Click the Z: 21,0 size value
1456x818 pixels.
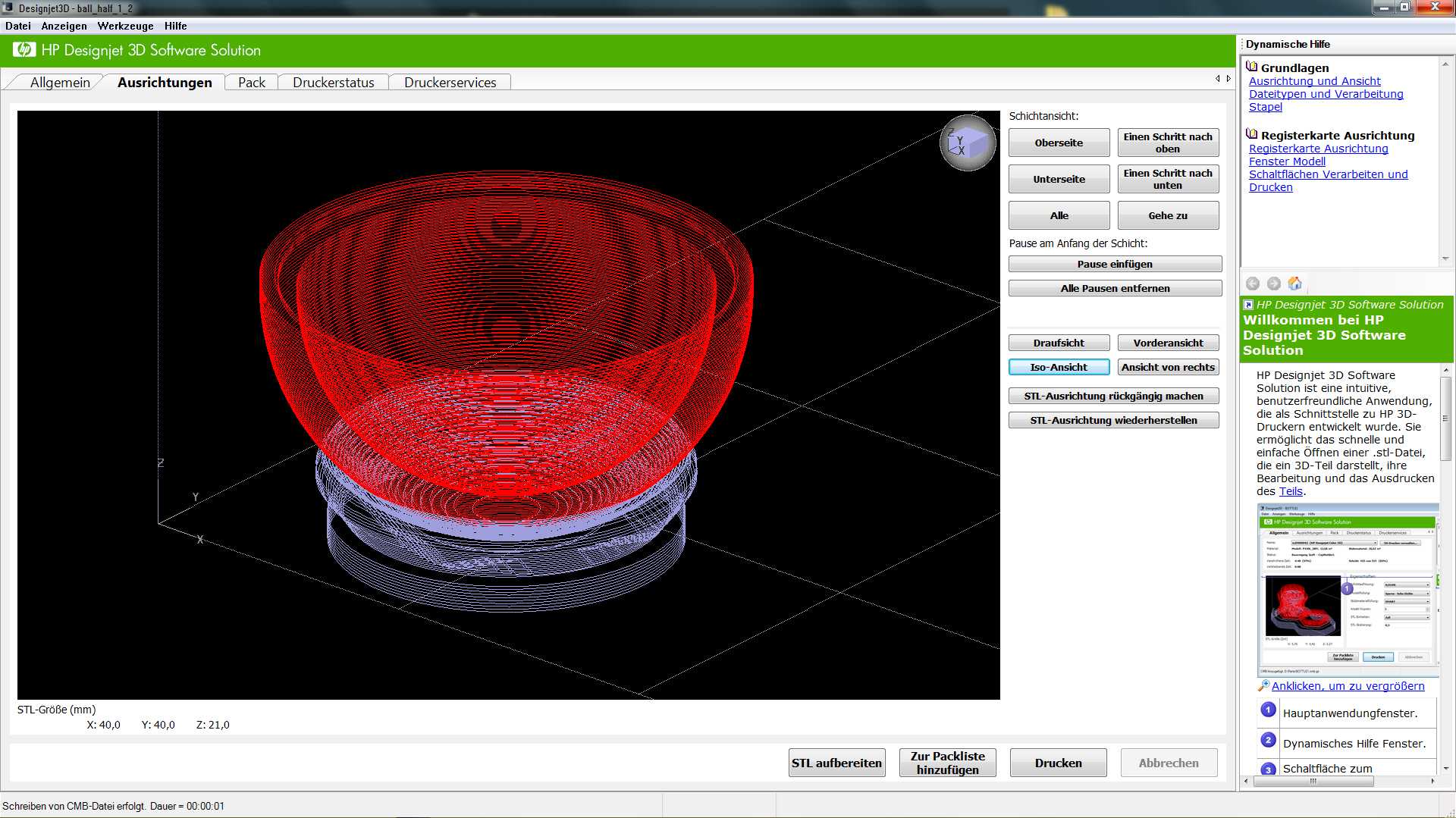[212, 725]
